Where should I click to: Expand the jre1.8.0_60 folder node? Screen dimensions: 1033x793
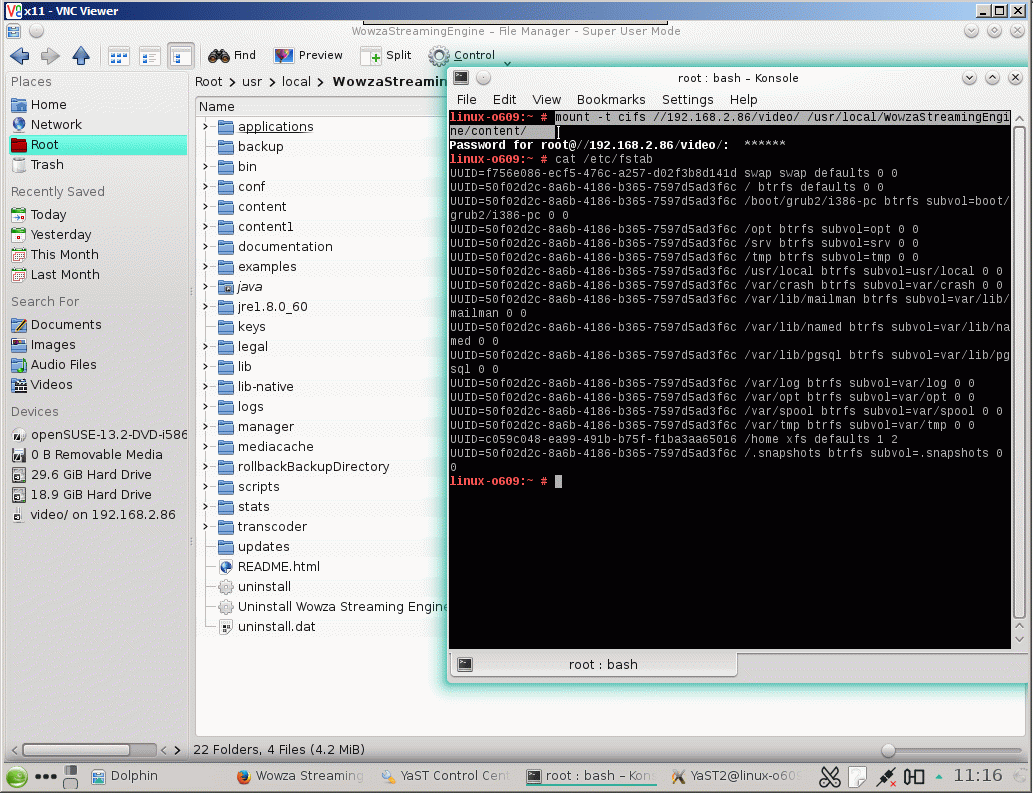pyautogui.click(x=206, y=307)
